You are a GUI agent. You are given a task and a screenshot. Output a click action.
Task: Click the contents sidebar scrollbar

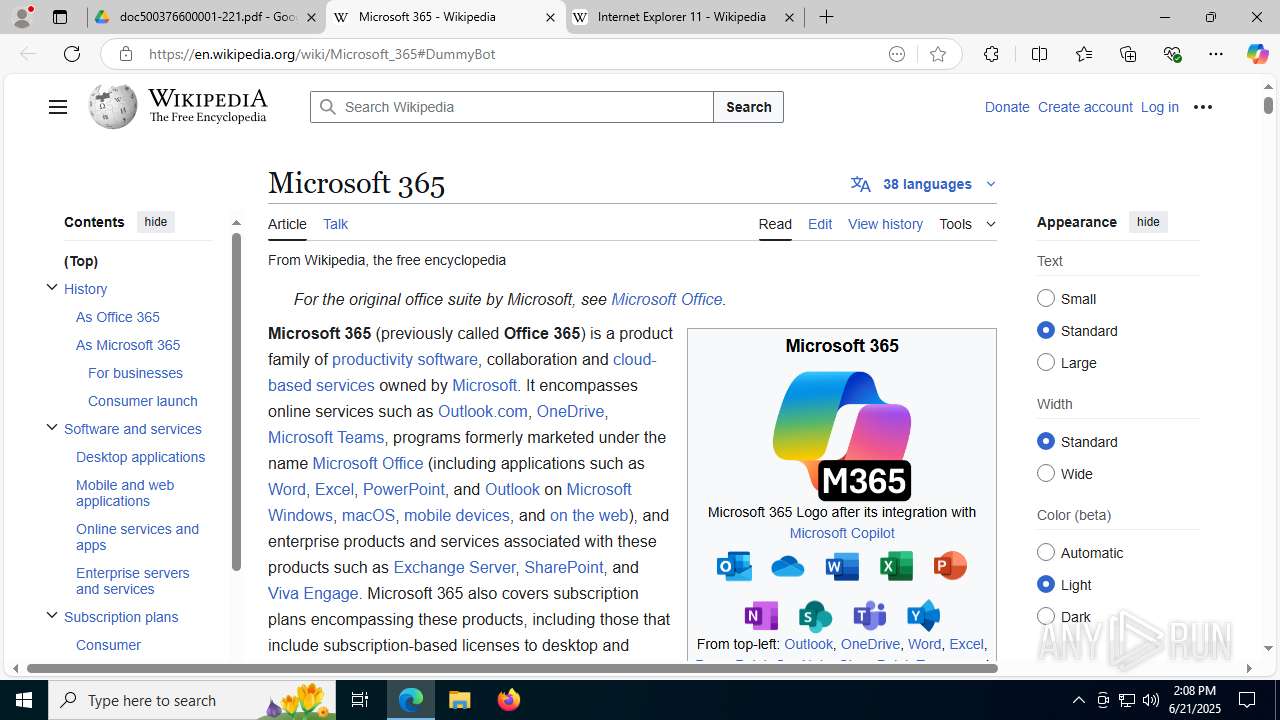click(236, 402)
